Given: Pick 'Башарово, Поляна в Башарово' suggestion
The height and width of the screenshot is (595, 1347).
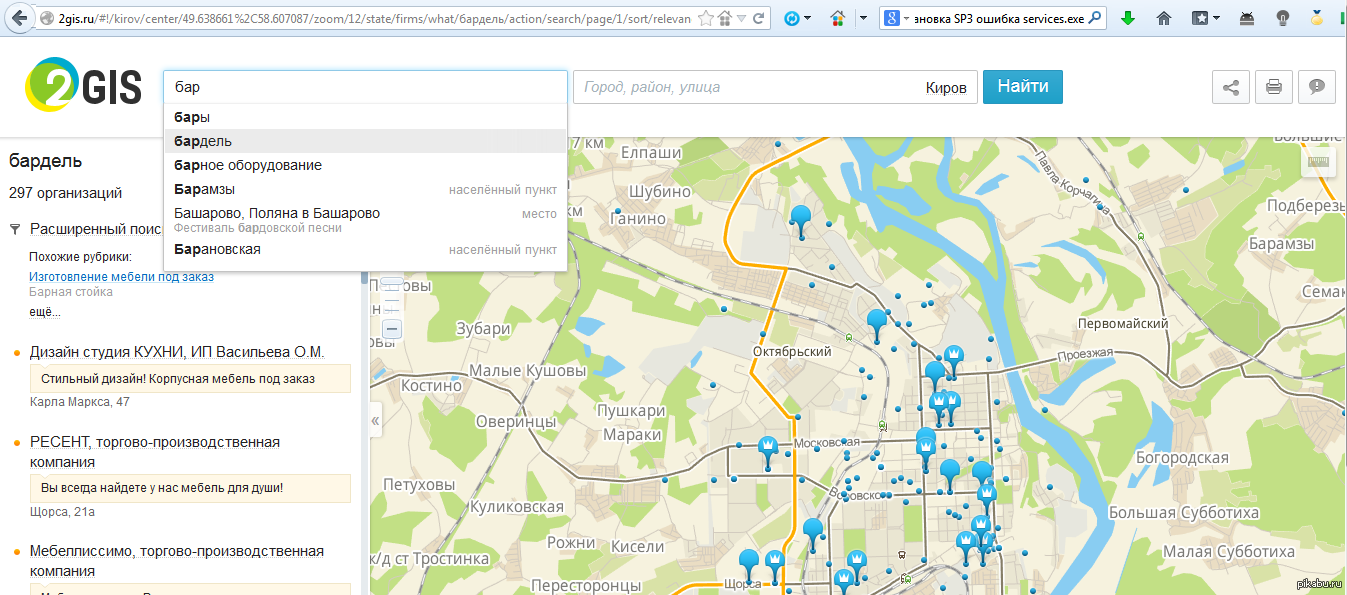Looking at the screenshot, I should coord(365,219).
